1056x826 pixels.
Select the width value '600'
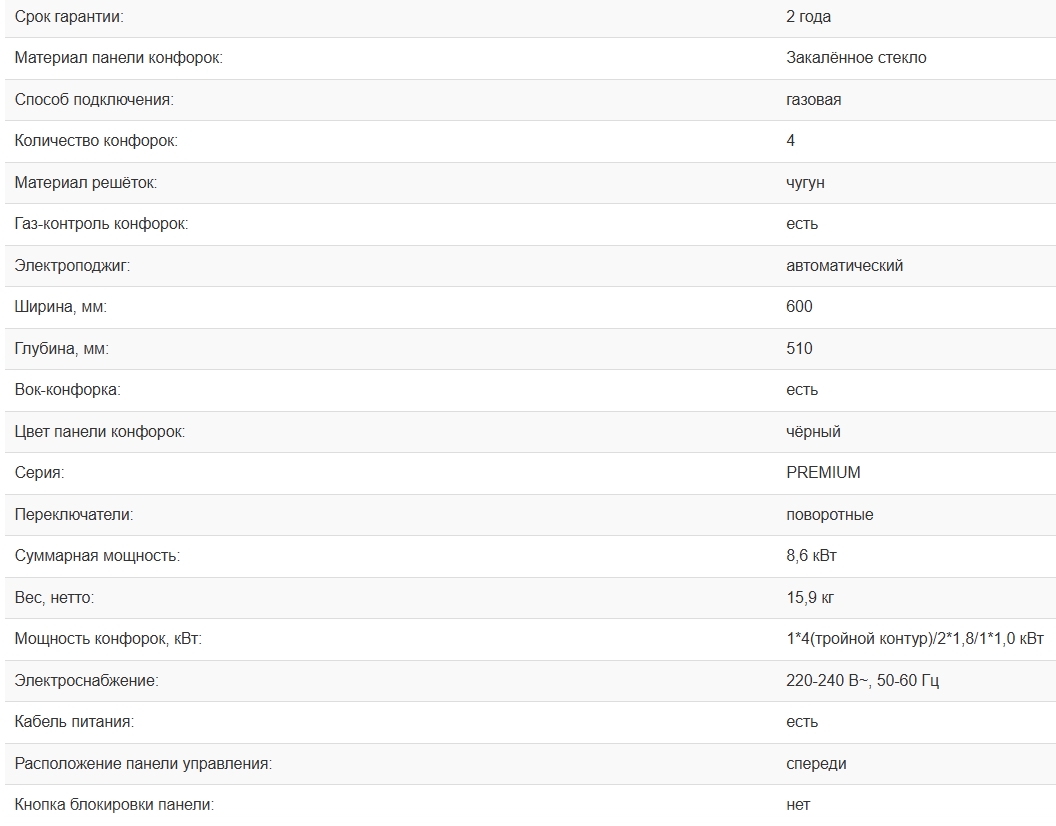[799, 307]
